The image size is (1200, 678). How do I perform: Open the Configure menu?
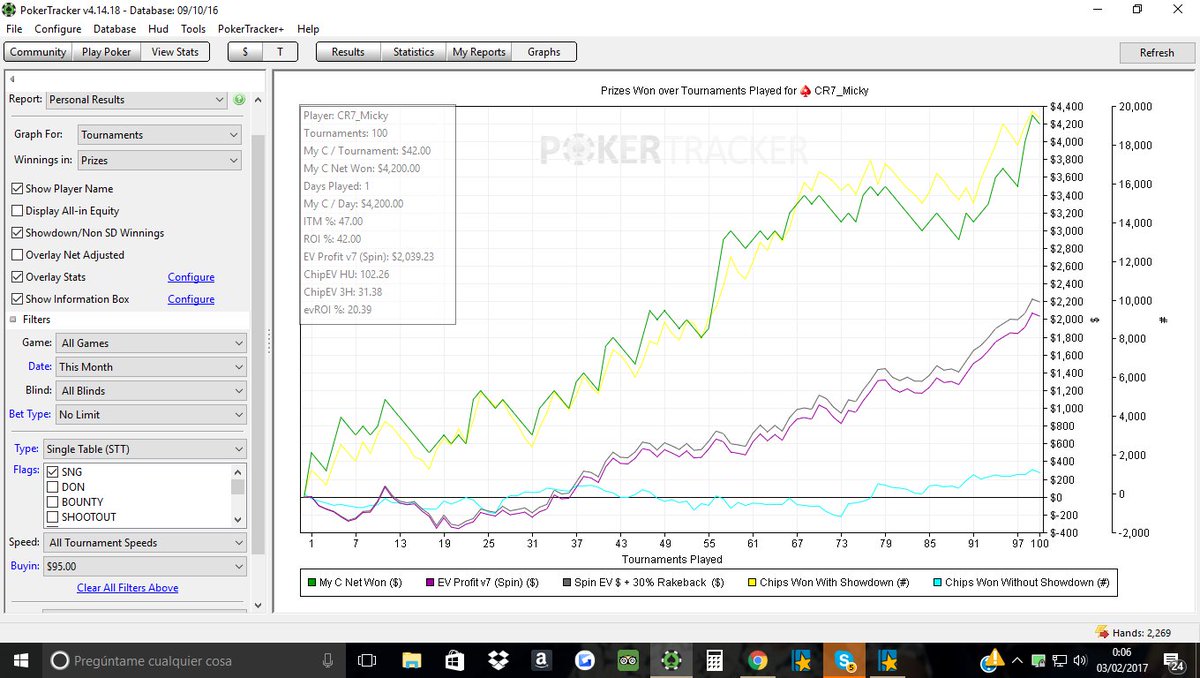(58, 29)
